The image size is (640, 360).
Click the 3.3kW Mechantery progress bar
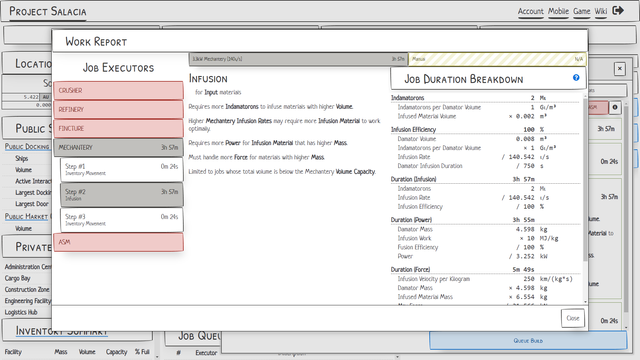pyautogui.click(x=298, y=59)
